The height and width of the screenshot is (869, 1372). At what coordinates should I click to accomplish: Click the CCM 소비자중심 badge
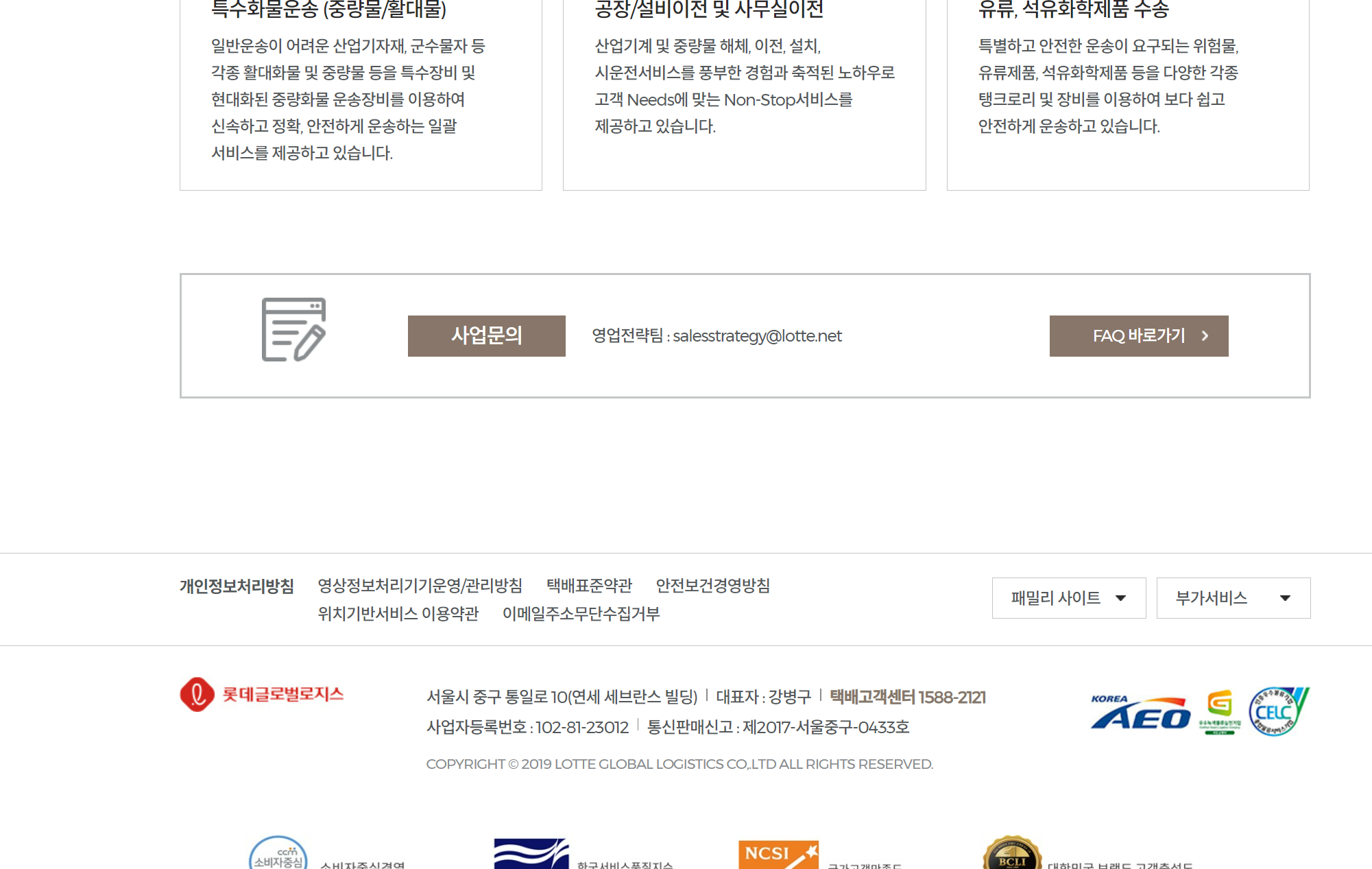pyautogui.click(x=278, y=855)
